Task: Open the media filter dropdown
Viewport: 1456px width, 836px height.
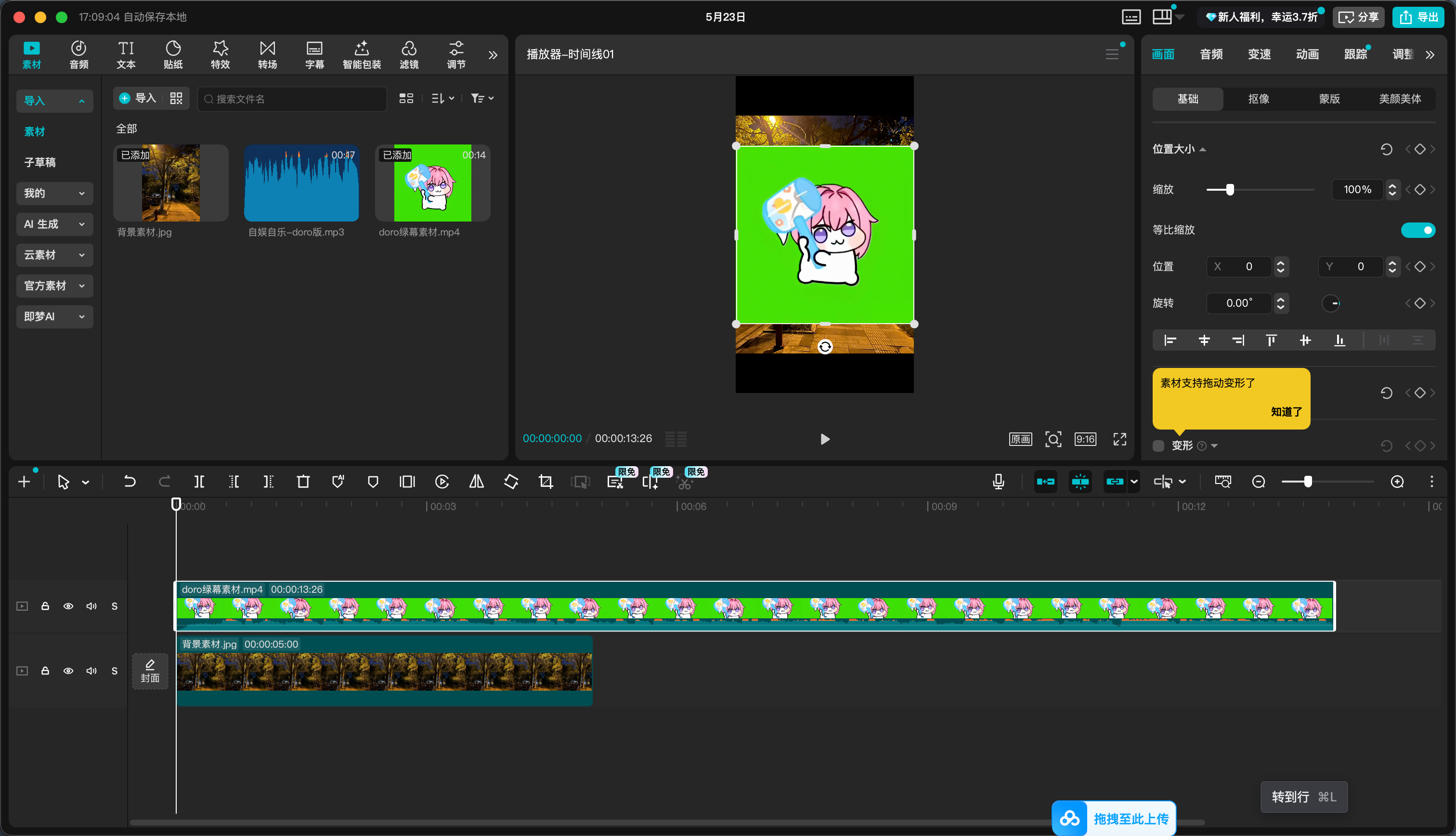Action: [x=482, y=99]
